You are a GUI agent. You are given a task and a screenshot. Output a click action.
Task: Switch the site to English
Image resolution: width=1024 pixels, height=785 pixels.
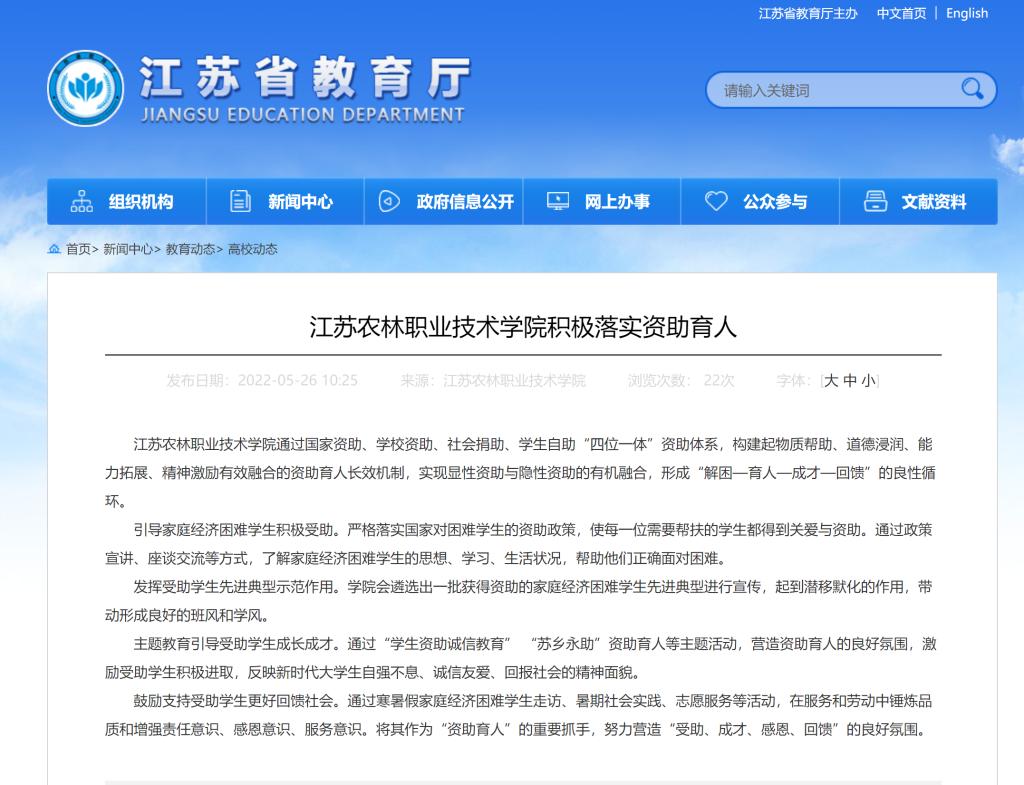click(x=966, y=13)
